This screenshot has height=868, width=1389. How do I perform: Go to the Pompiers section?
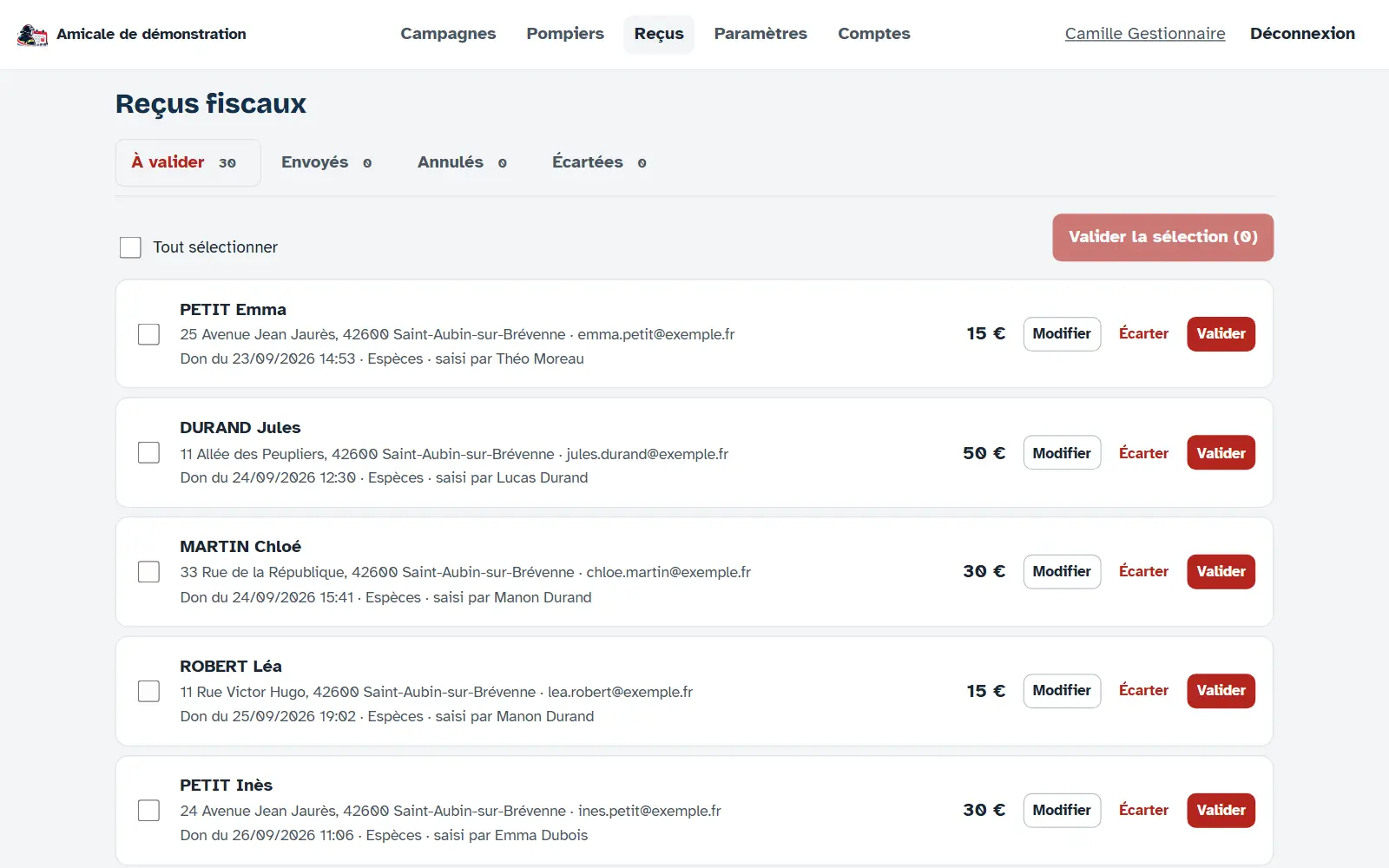point(565,34)
